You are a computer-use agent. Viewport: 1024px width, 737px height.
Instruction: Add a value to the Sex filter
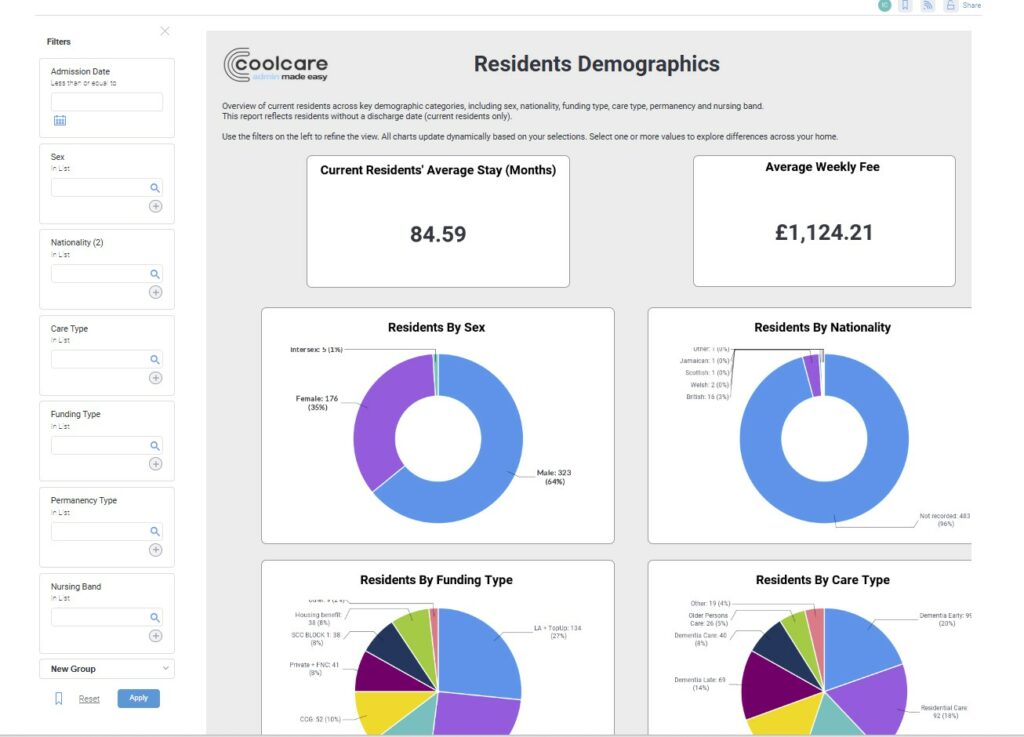coord(155,206)
